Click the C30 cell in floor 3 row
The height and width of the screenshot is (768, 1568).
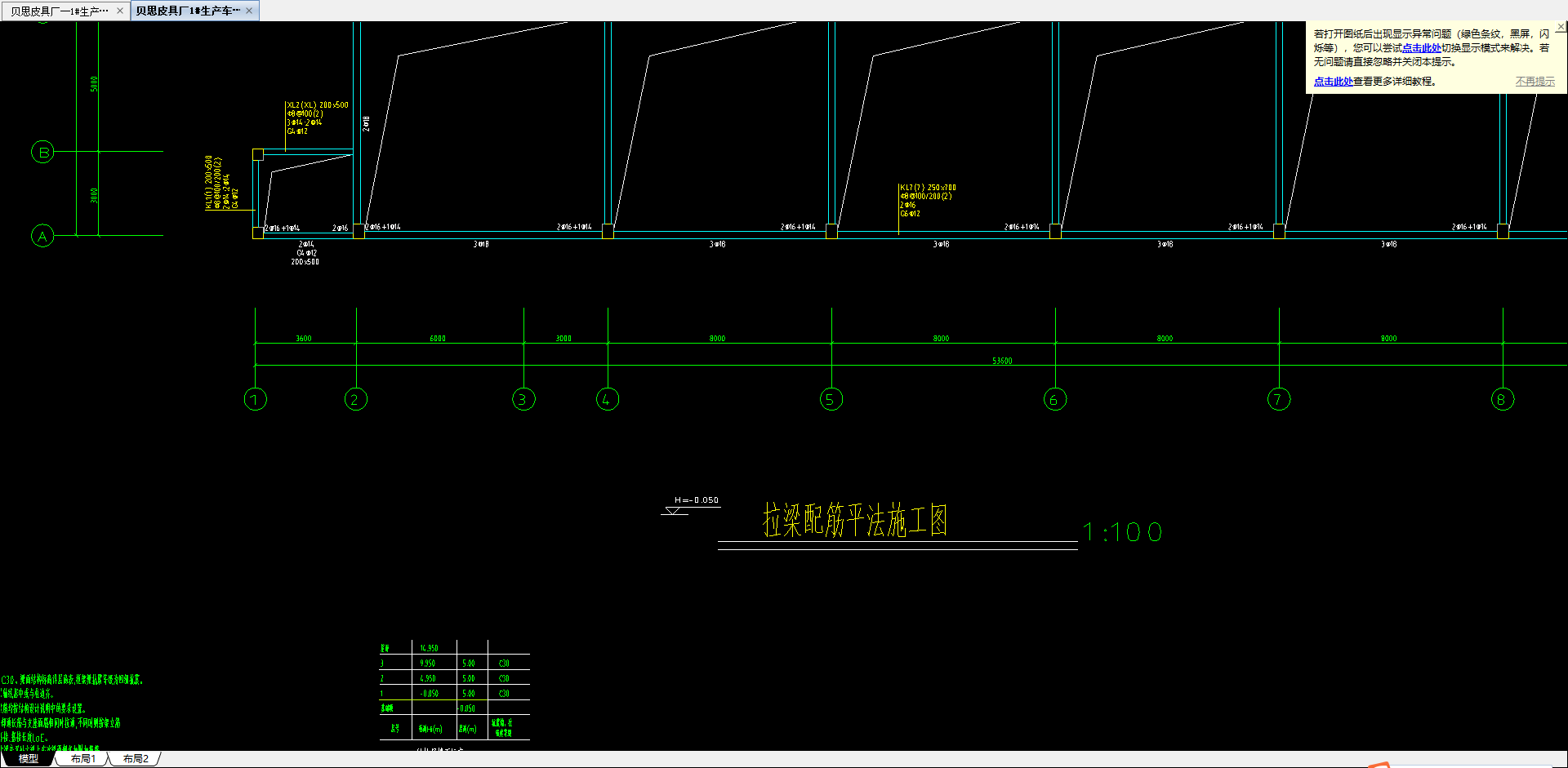click(504, 664)
